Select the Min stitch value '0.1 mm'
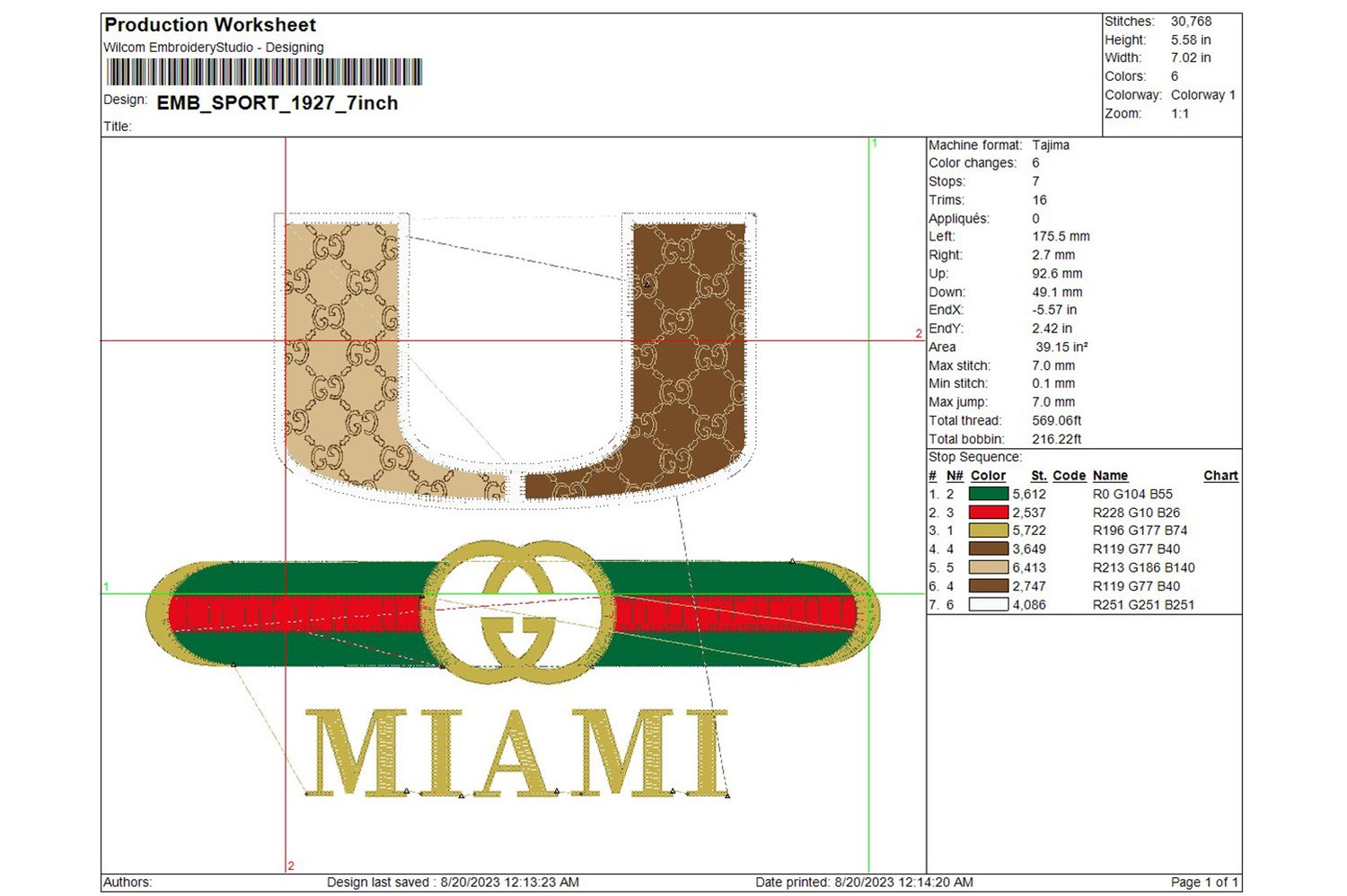 point(1053,383)
